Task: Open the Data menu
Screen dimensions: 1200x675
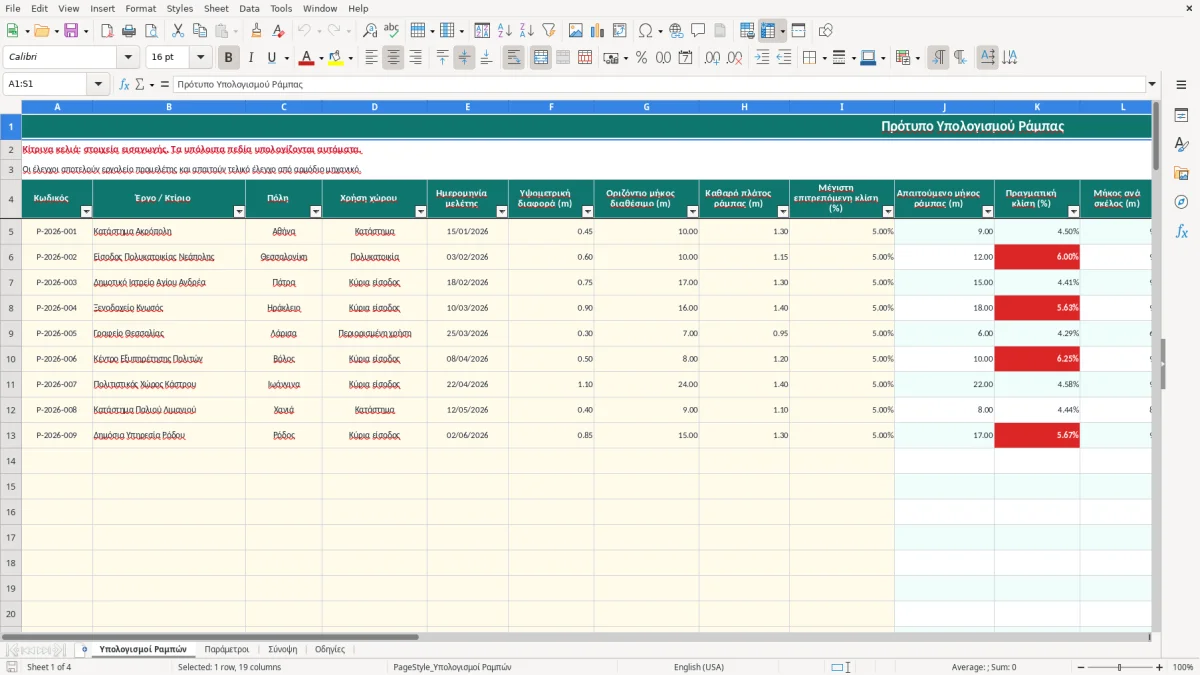Action: [249, 8]
